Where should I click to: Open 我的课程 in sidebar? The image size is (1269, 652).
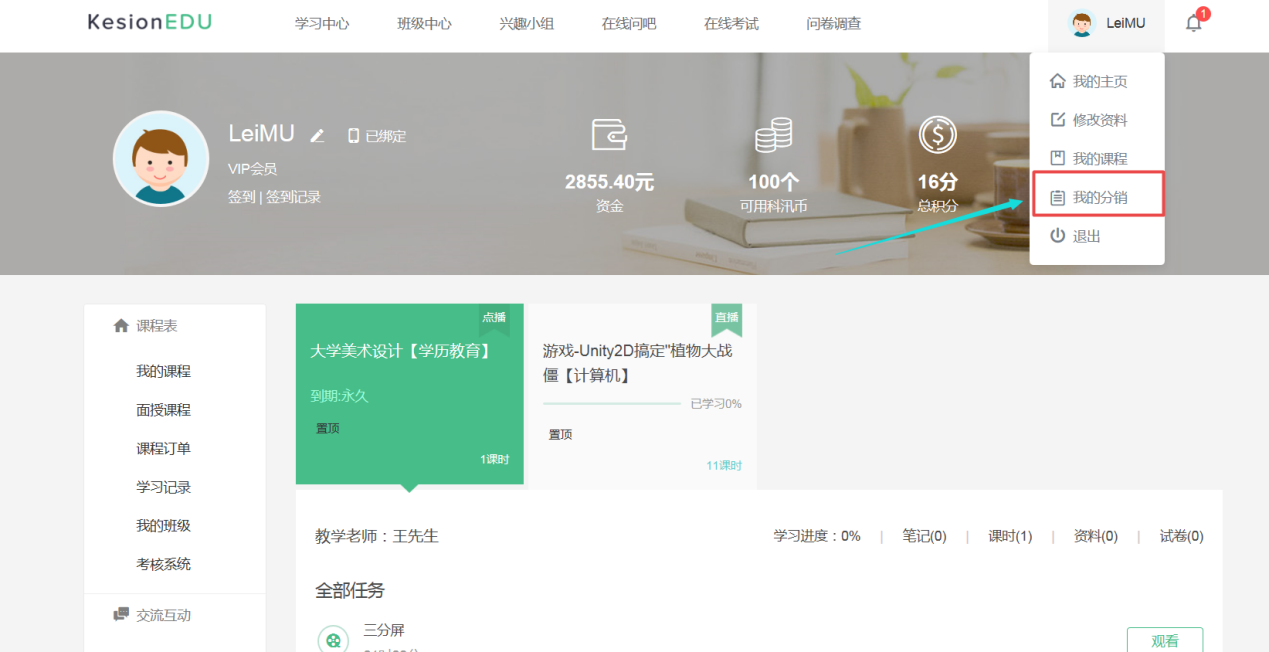[163, 371]
